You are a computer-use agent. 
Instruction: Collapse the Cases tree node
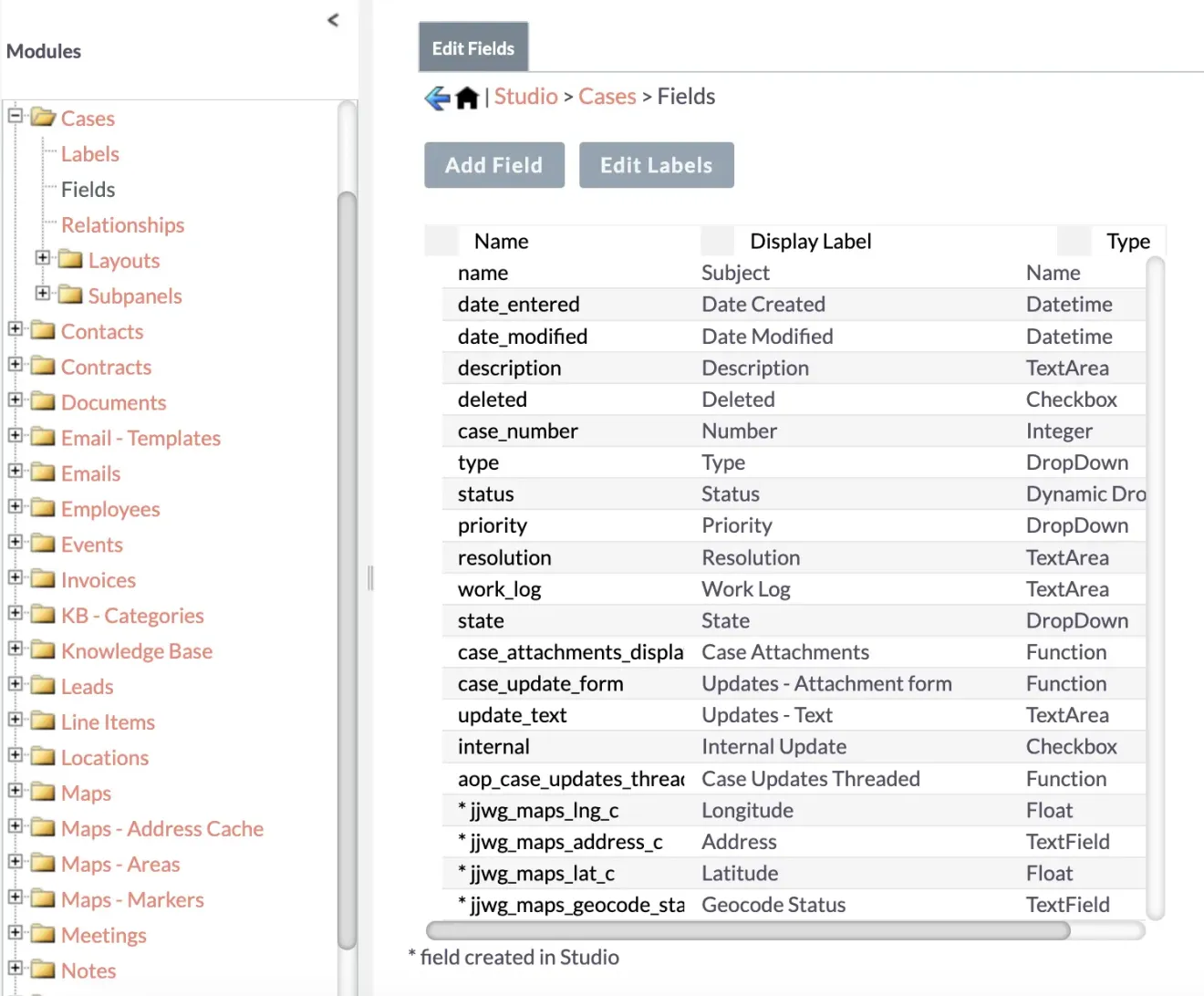coord(15,117)
